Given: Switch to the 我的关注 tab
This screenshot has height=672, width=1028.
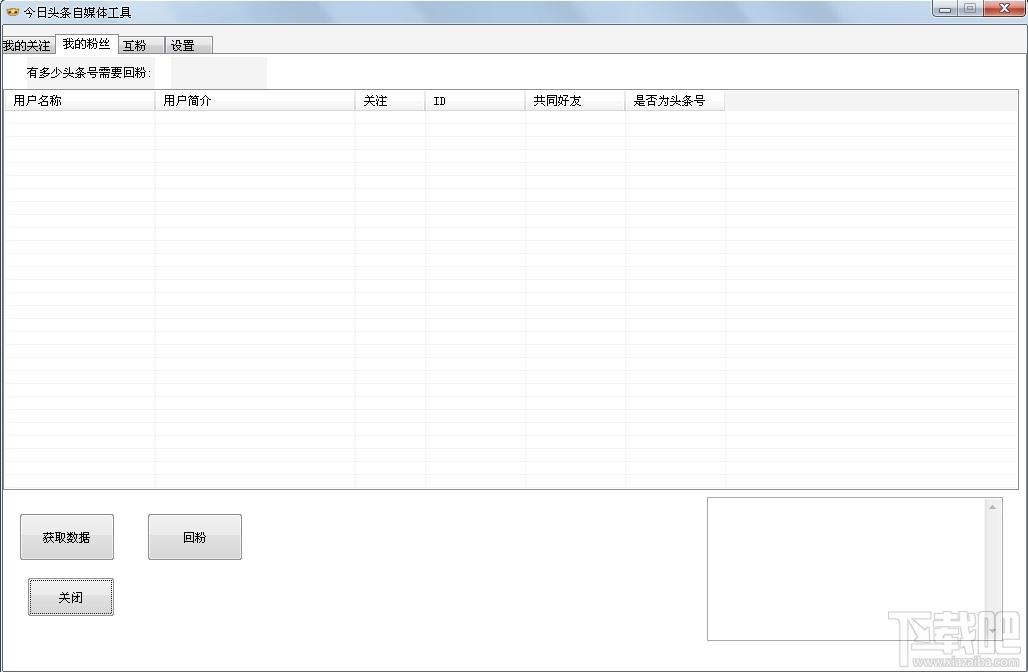Looking at the screenshot, I should 27,45.
